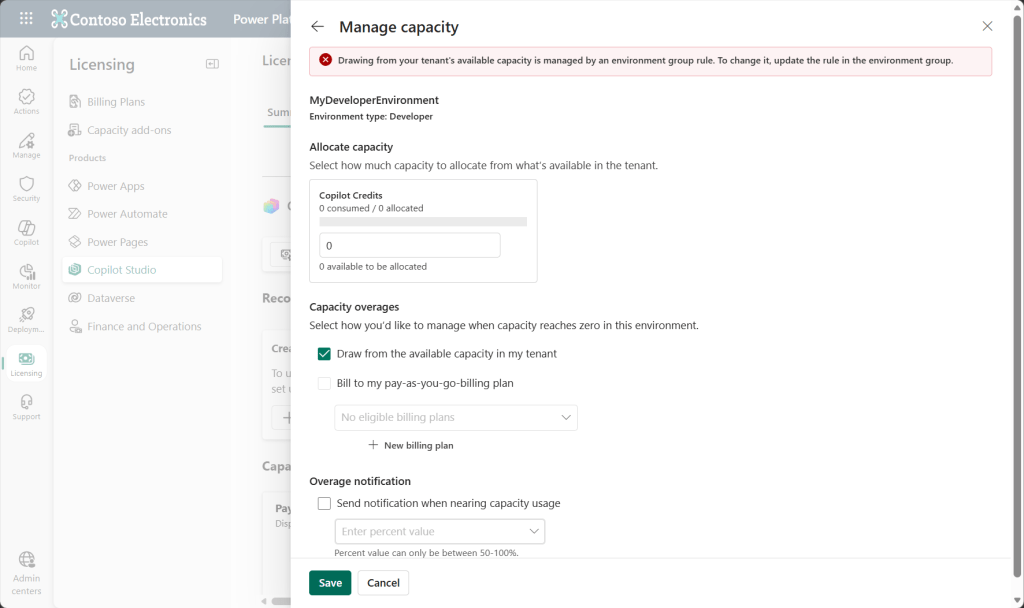The image size is (1024, 608).
Task: Select Finance and Operations product
Action: point(142,327)
